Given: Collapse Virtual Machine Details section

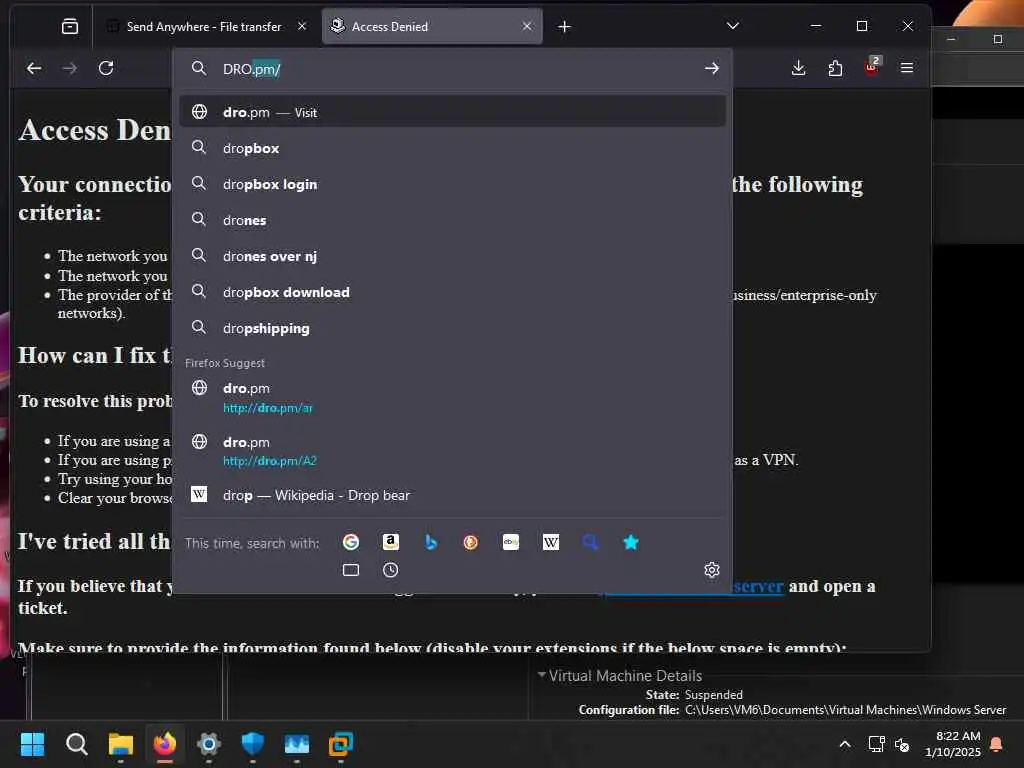Looking at the screenshot, I should (541, 675).
